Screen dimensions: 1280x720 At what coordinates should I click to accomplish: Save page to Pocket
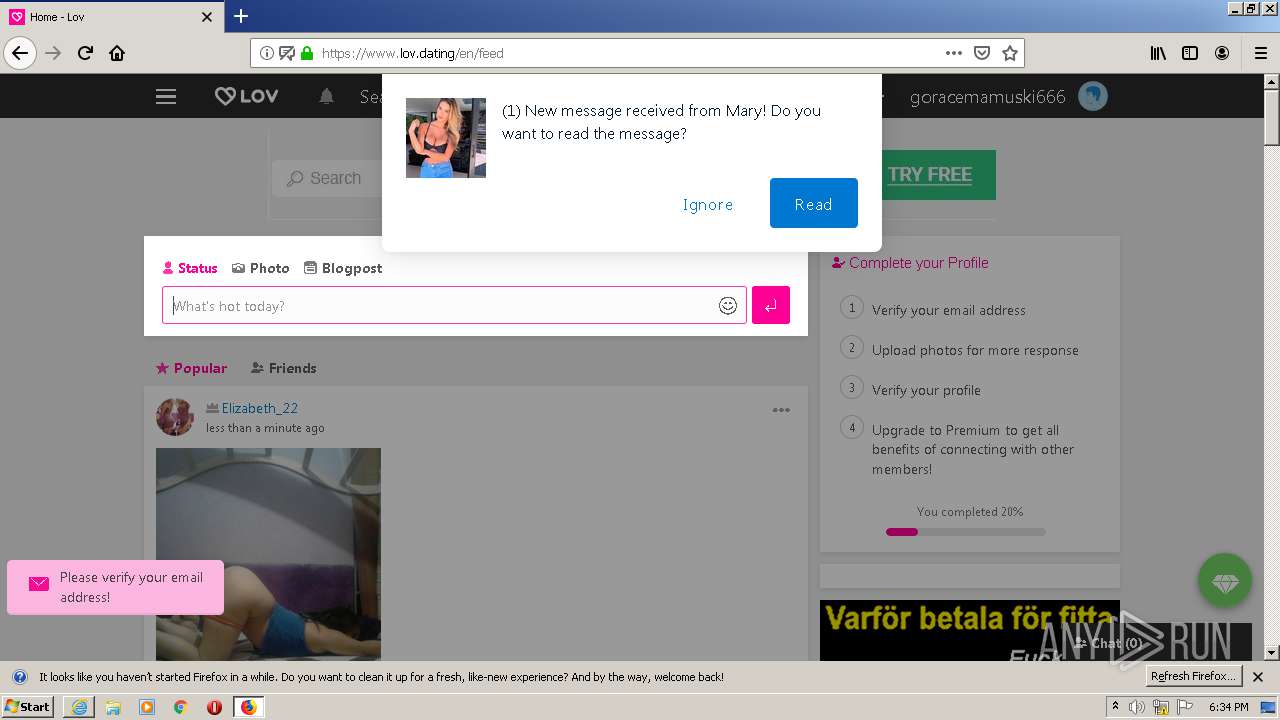click(982, 53)
